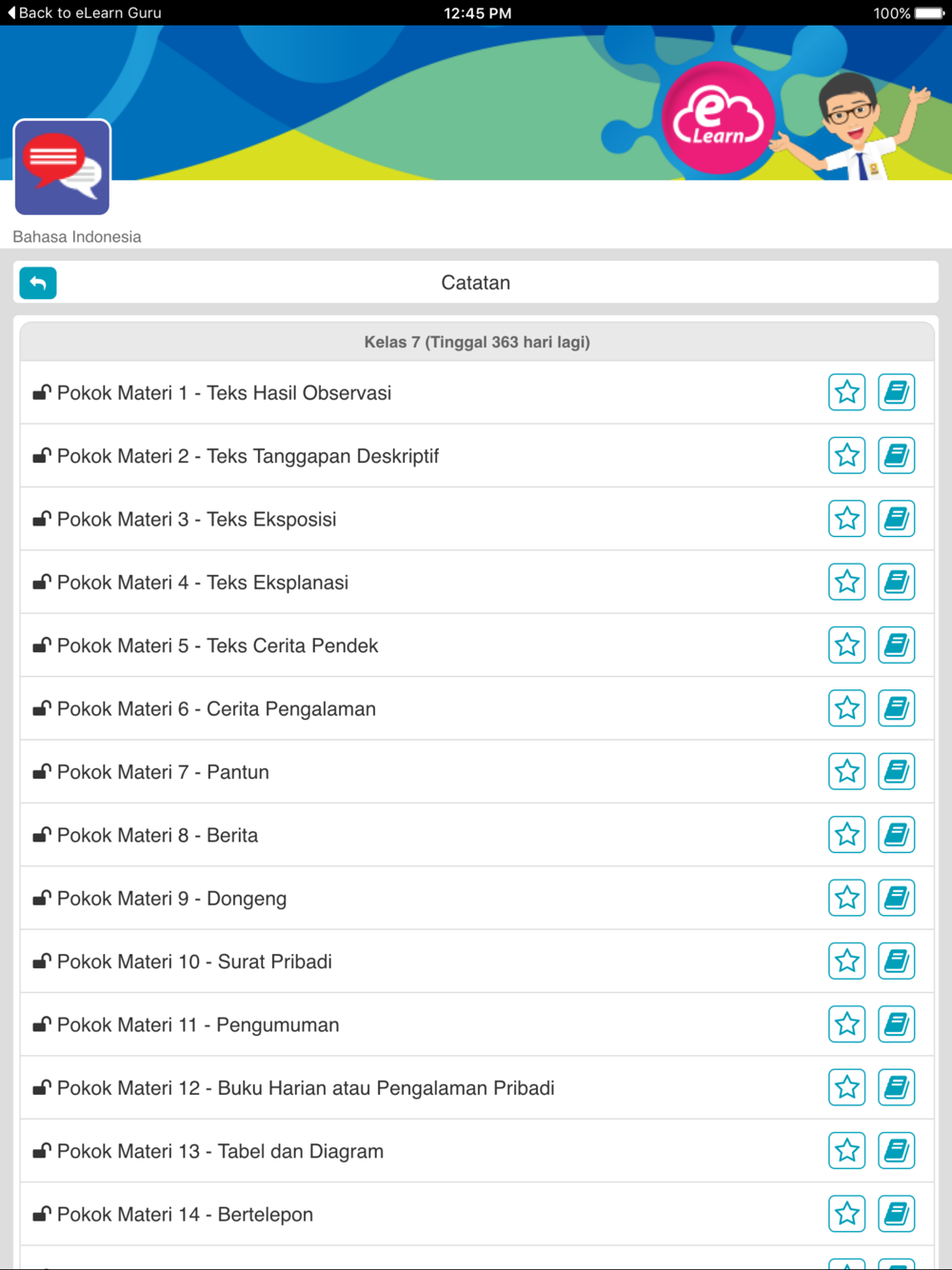Open book icon for Cerita Pengalaman
The height and width of the screenshot is (1270, 952).
click(896, 708)
